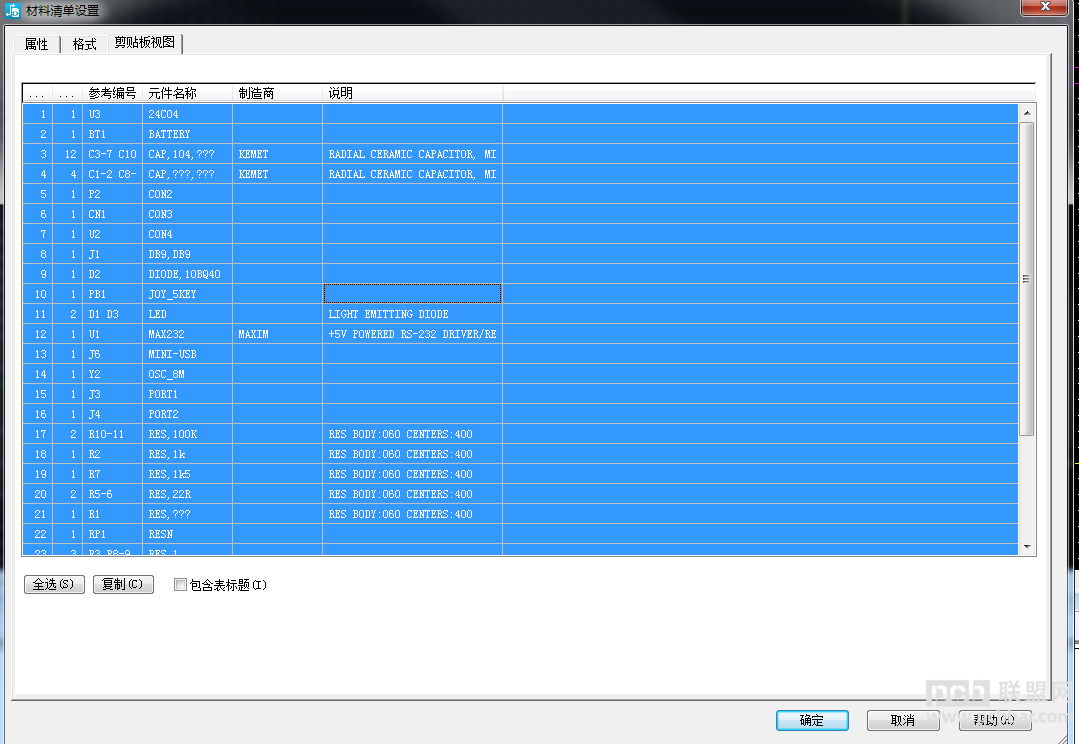
Task: Click the CON2 cell
Action: click(187, 194)
